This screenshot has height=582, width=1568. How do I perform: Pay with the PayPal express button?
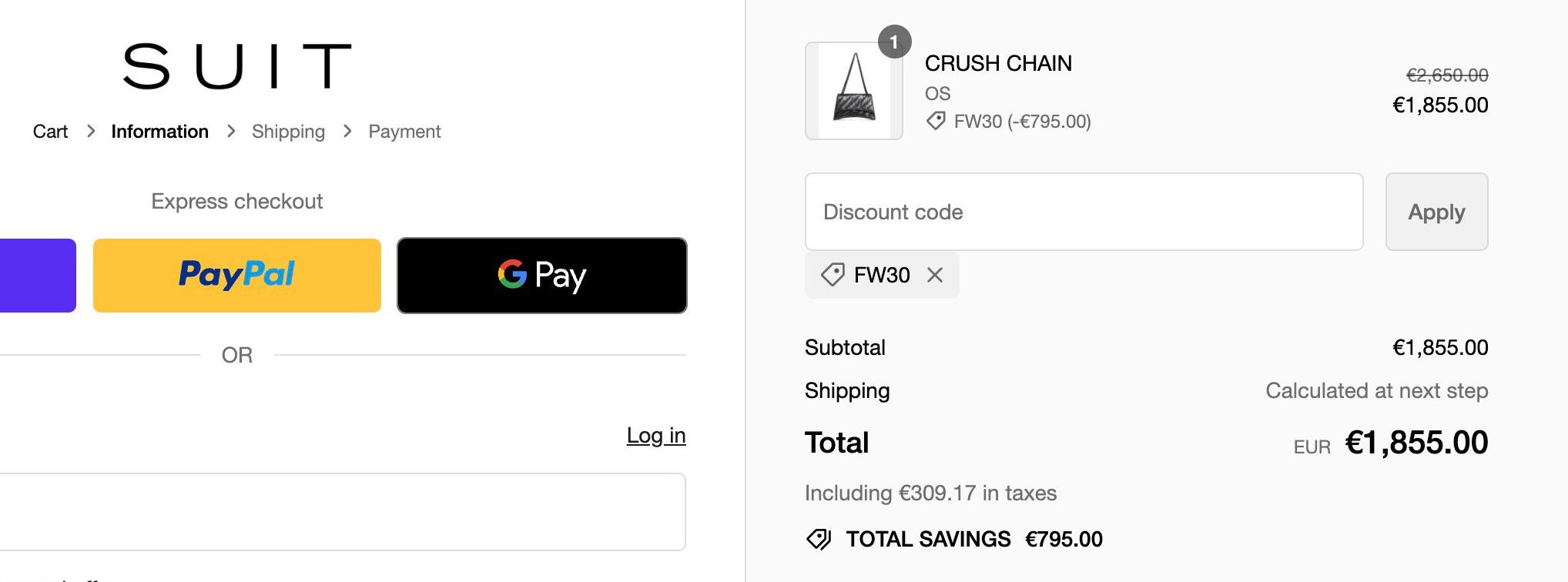coord(237,276)
